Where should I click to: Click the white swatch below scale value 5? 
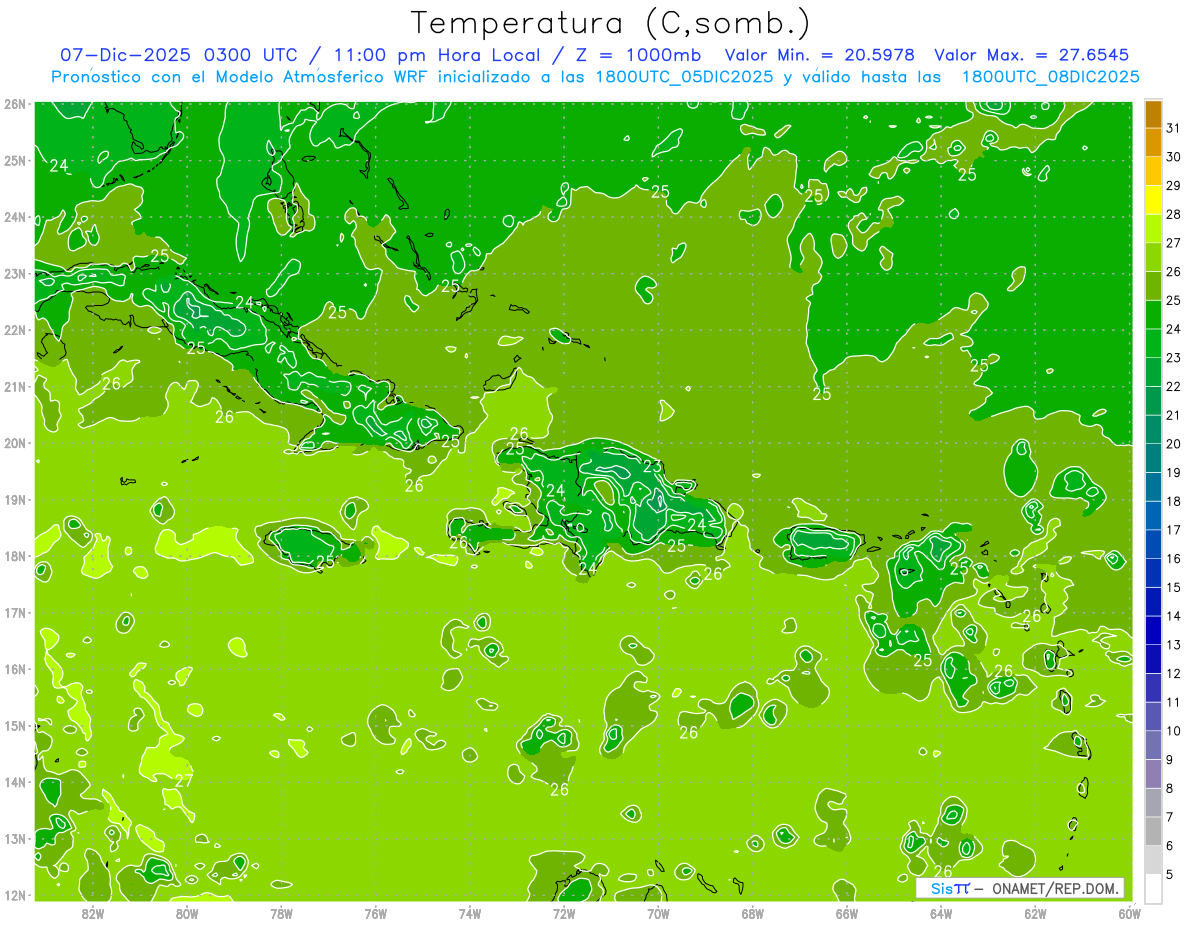[1153, 888]
